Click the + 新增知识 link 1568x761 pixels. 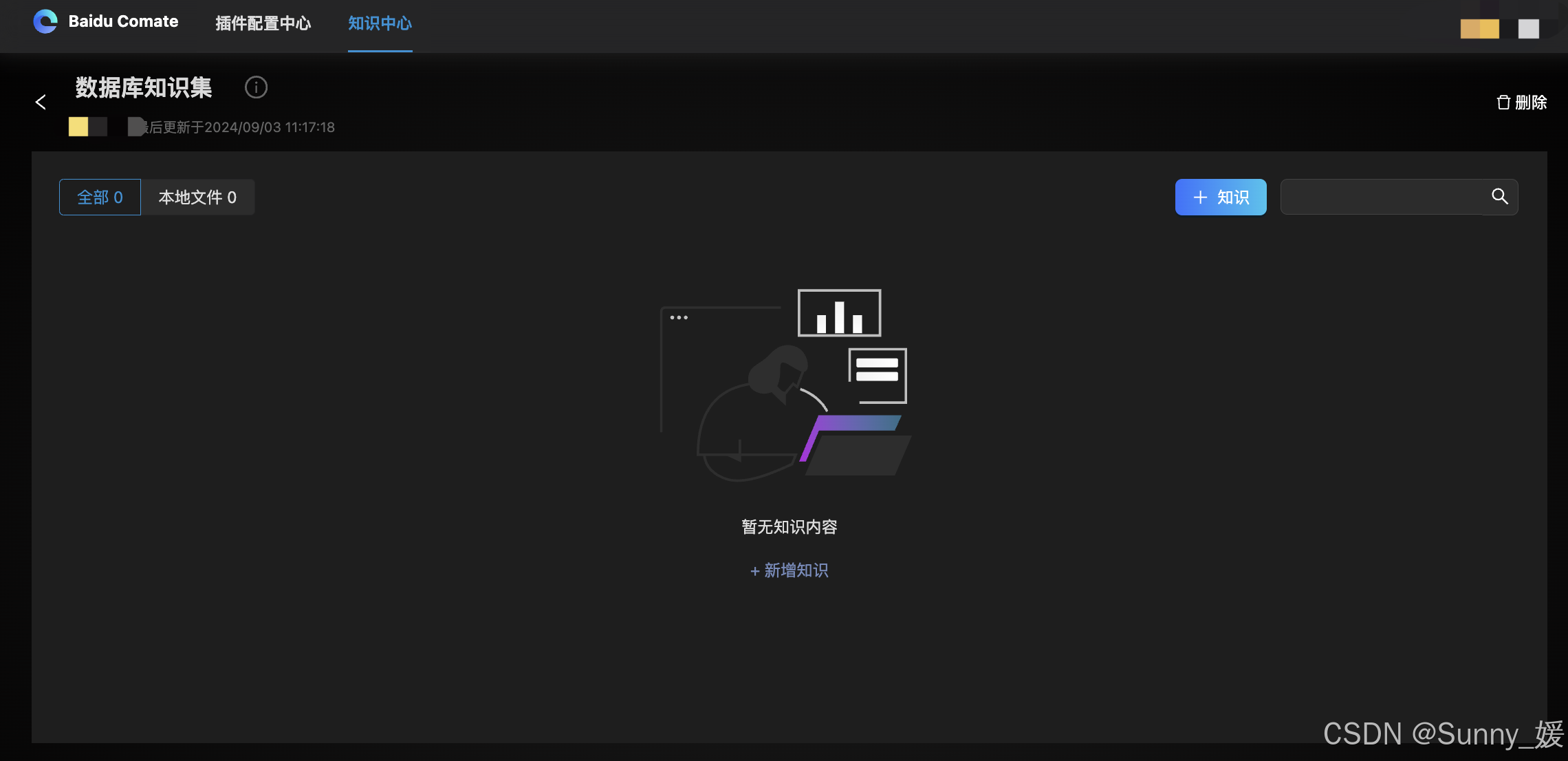click(789, 570)
